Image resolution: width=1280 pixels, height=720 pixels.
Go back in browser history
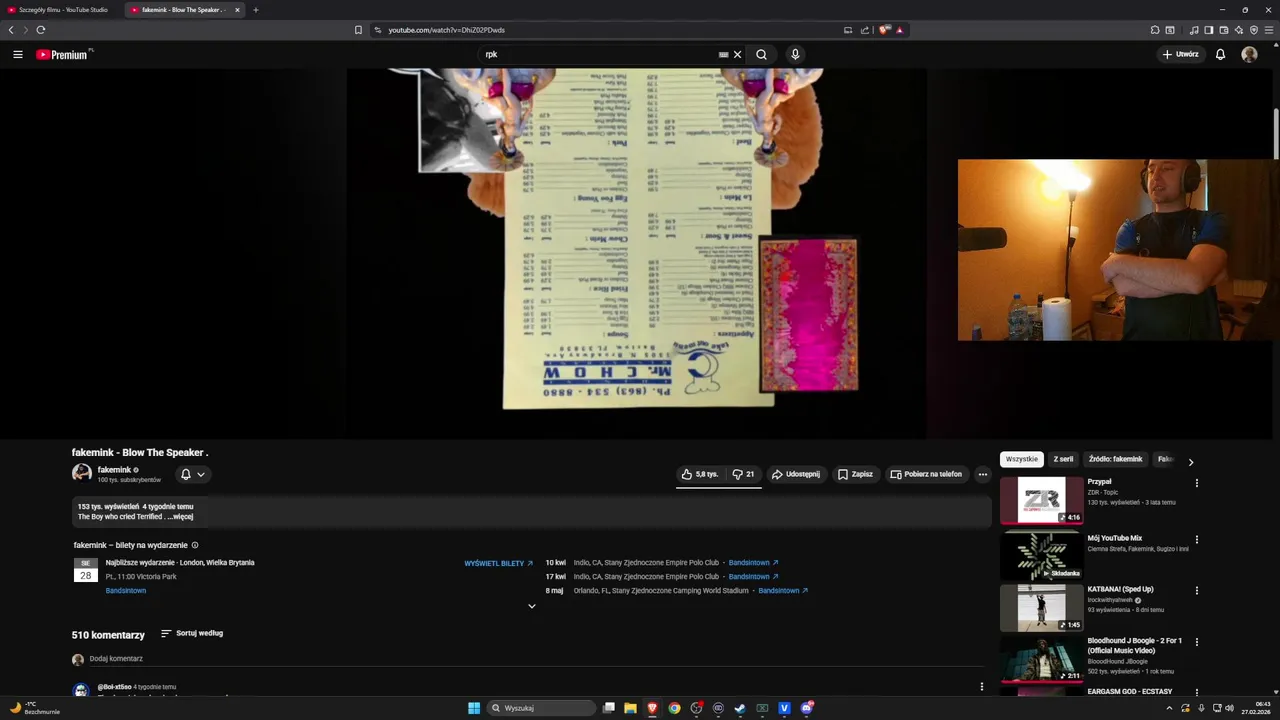(x=11, y=30)
